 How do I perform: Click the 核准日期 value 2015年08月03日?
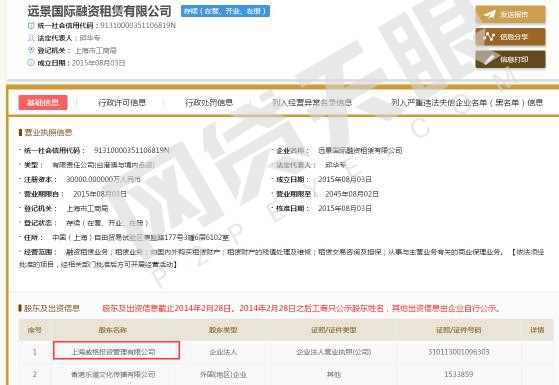tap(345, 208)
